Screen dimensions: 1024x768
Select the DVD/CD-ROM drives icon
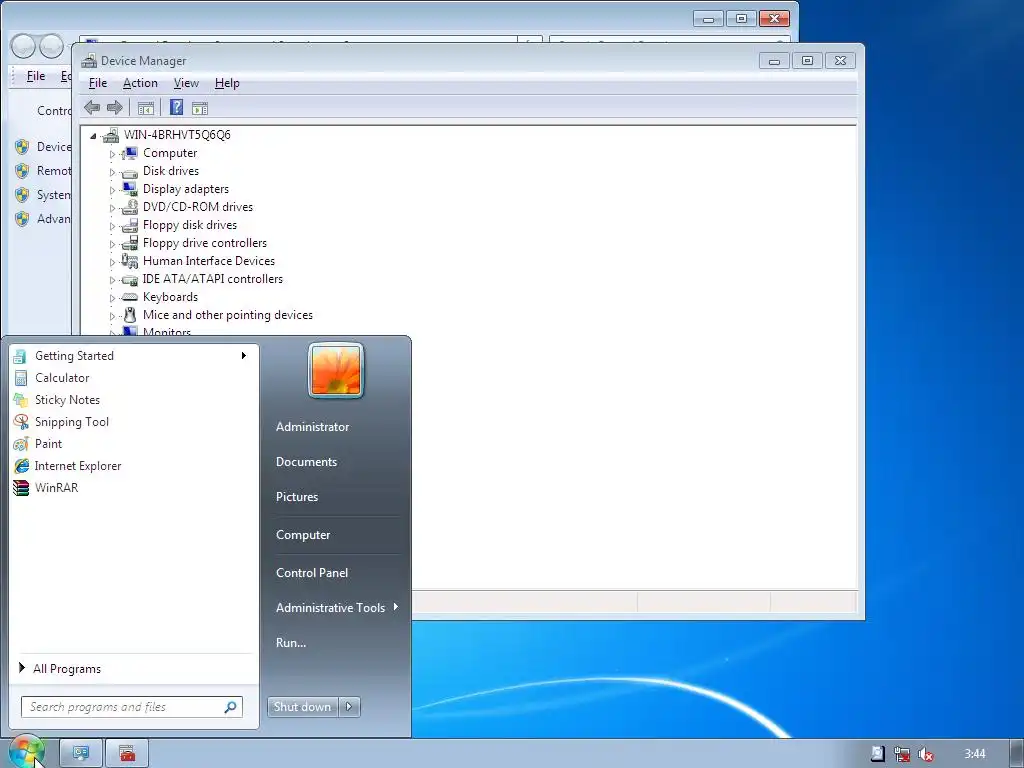130,207
